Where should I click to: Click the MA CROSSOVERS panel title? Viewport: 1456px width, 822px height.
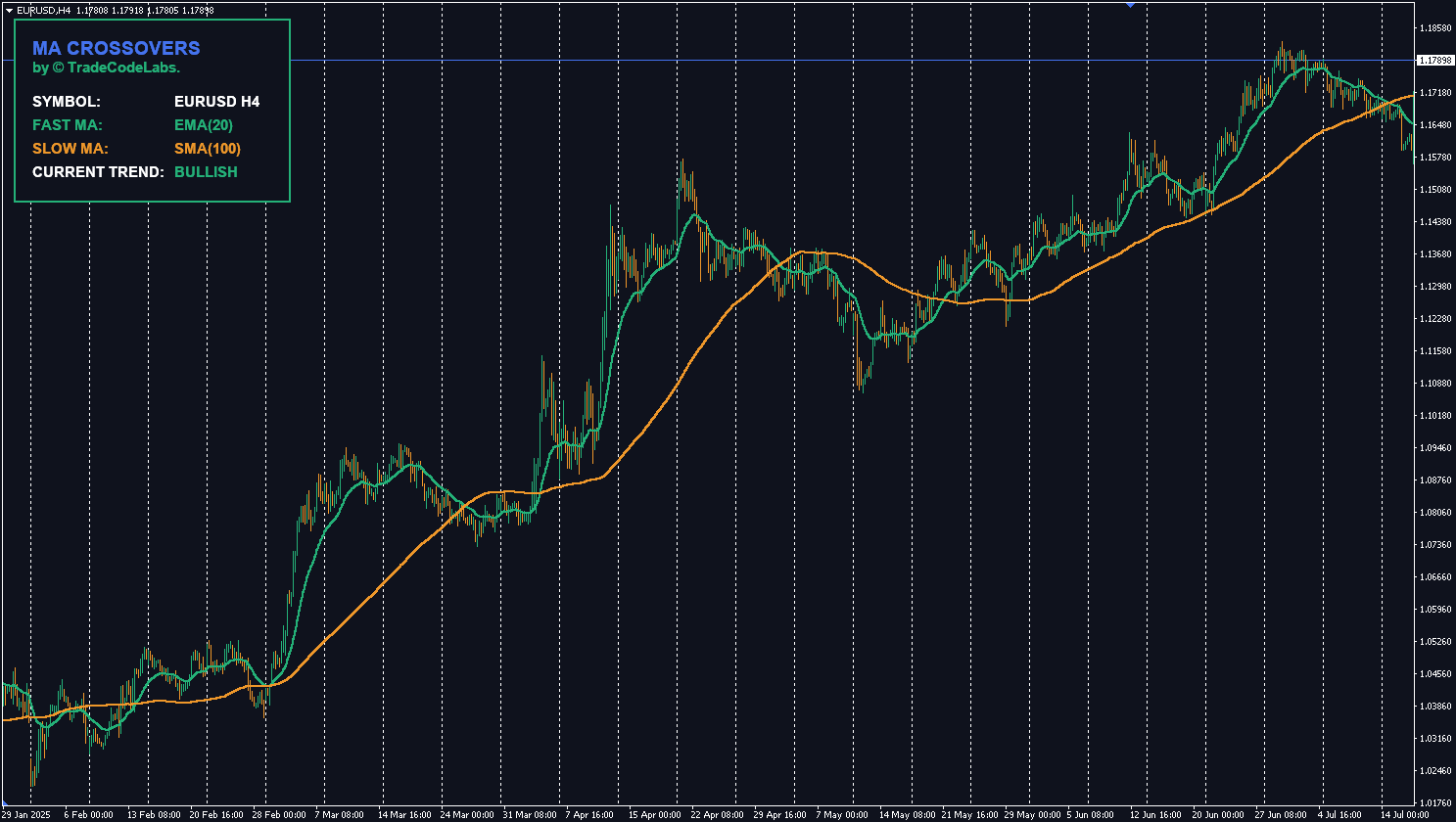coord(116,48)
